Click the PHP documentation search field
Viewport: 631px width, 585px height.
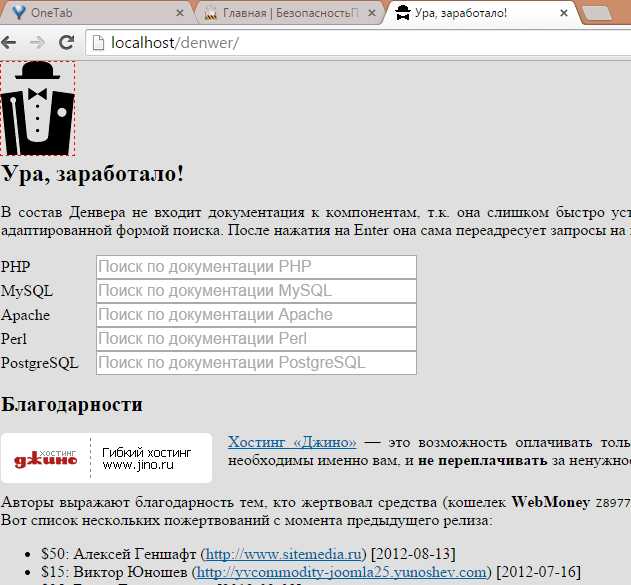[256, 267]
